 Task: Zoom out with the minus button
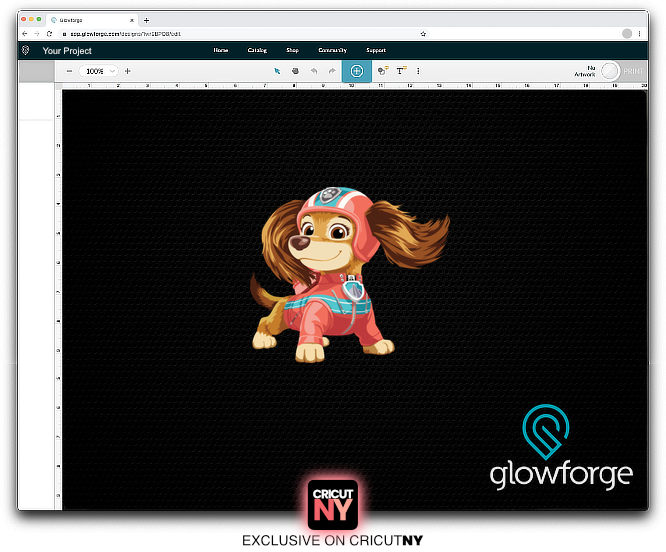click(x=69, y=71)
